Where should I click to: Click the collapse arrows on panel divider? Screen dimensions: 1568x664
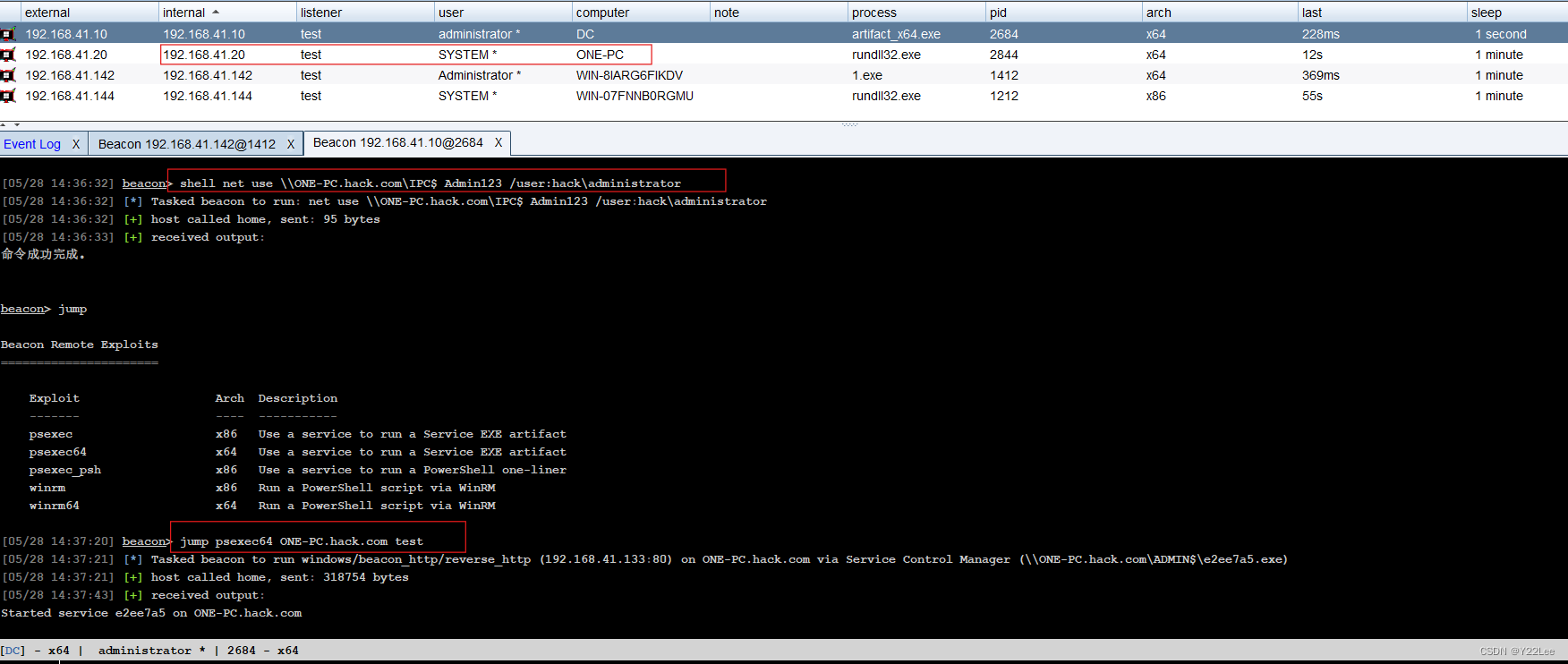point(10,125)
